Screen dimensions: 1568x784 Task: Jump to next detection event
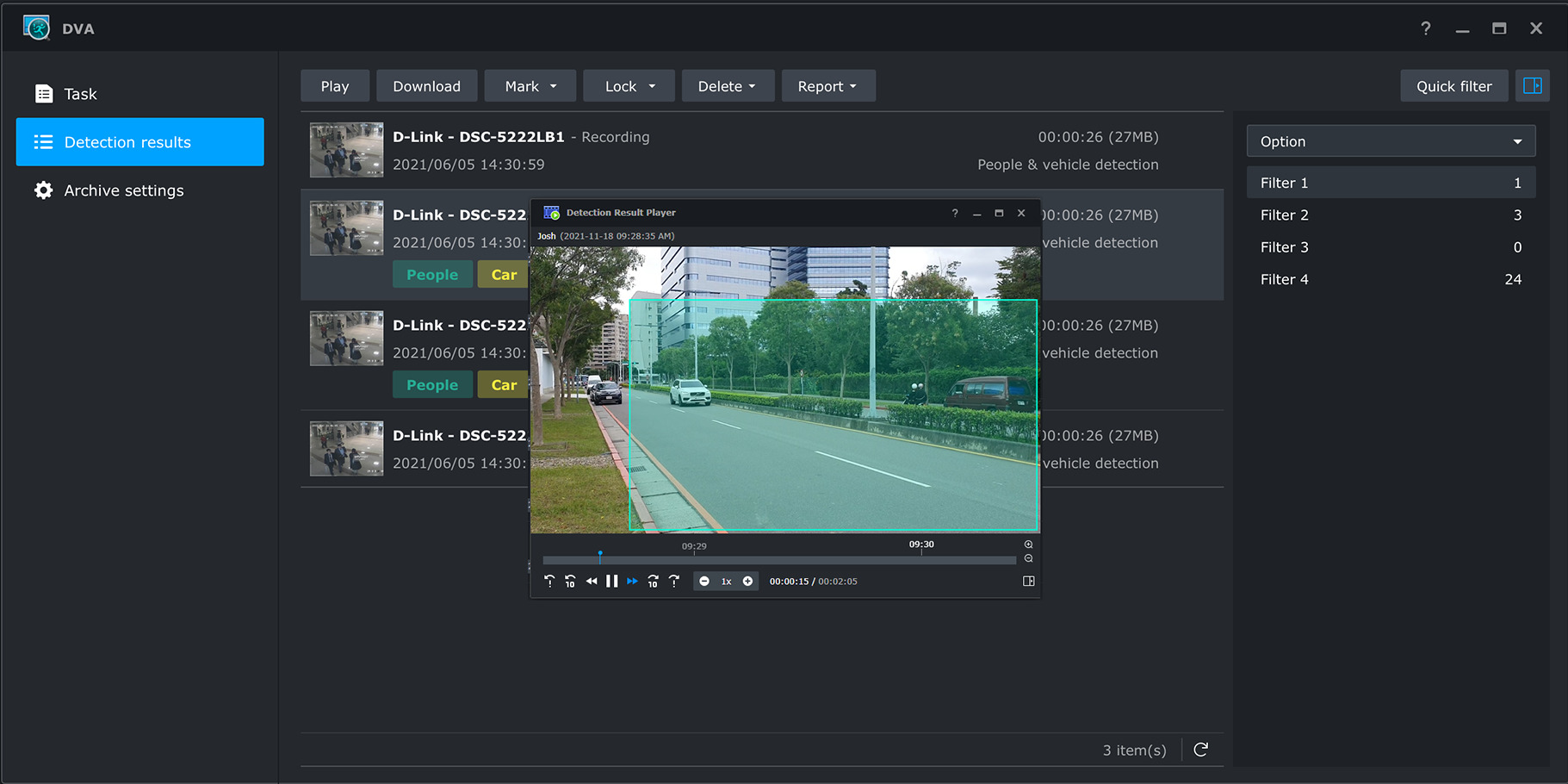point(674,582)
